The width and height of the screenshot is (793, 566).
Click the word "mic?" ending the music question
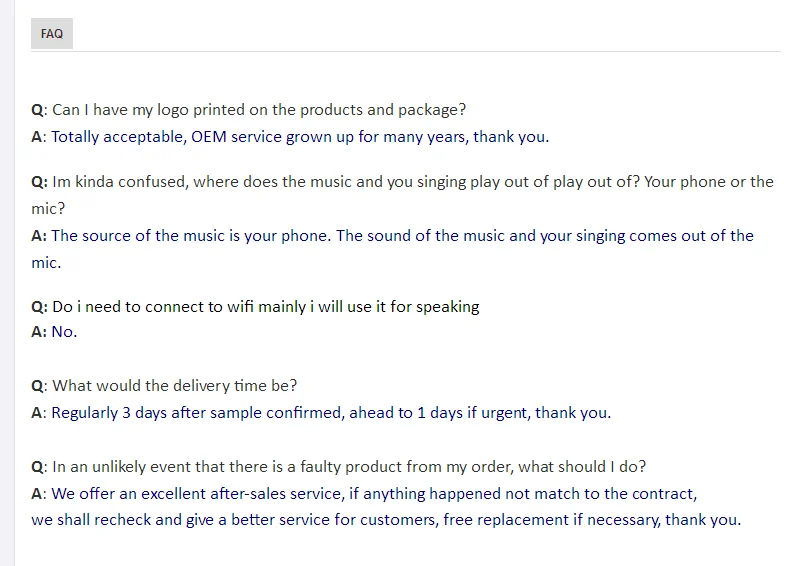coord(47,209)
